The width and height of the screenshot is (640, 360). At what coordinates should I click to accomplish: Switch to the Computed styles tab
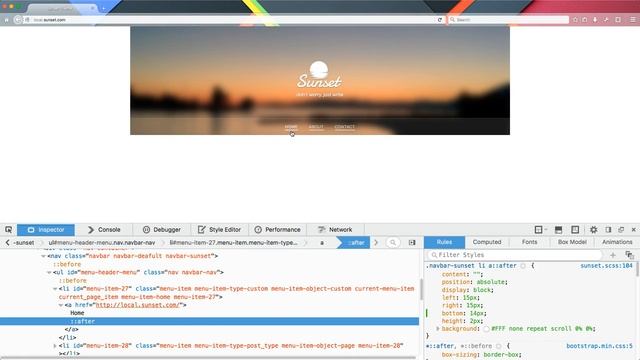(x=487, y=242)
